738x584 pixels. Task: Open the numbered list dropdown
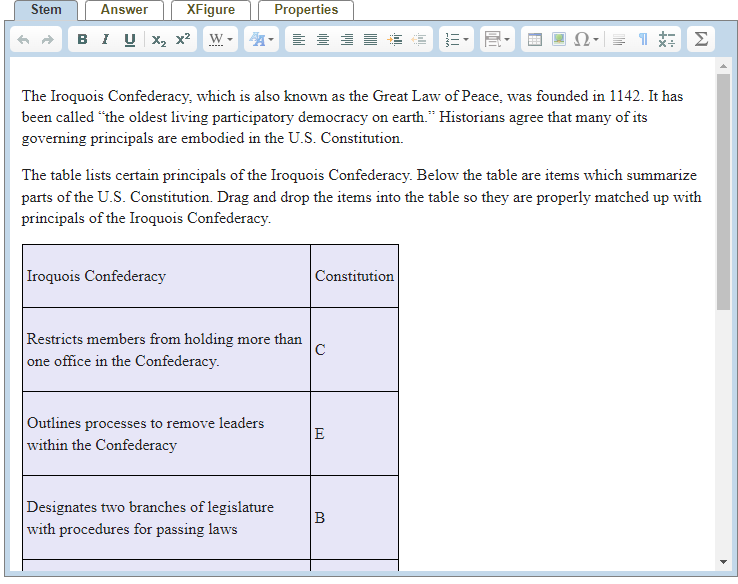click(457, 40)
